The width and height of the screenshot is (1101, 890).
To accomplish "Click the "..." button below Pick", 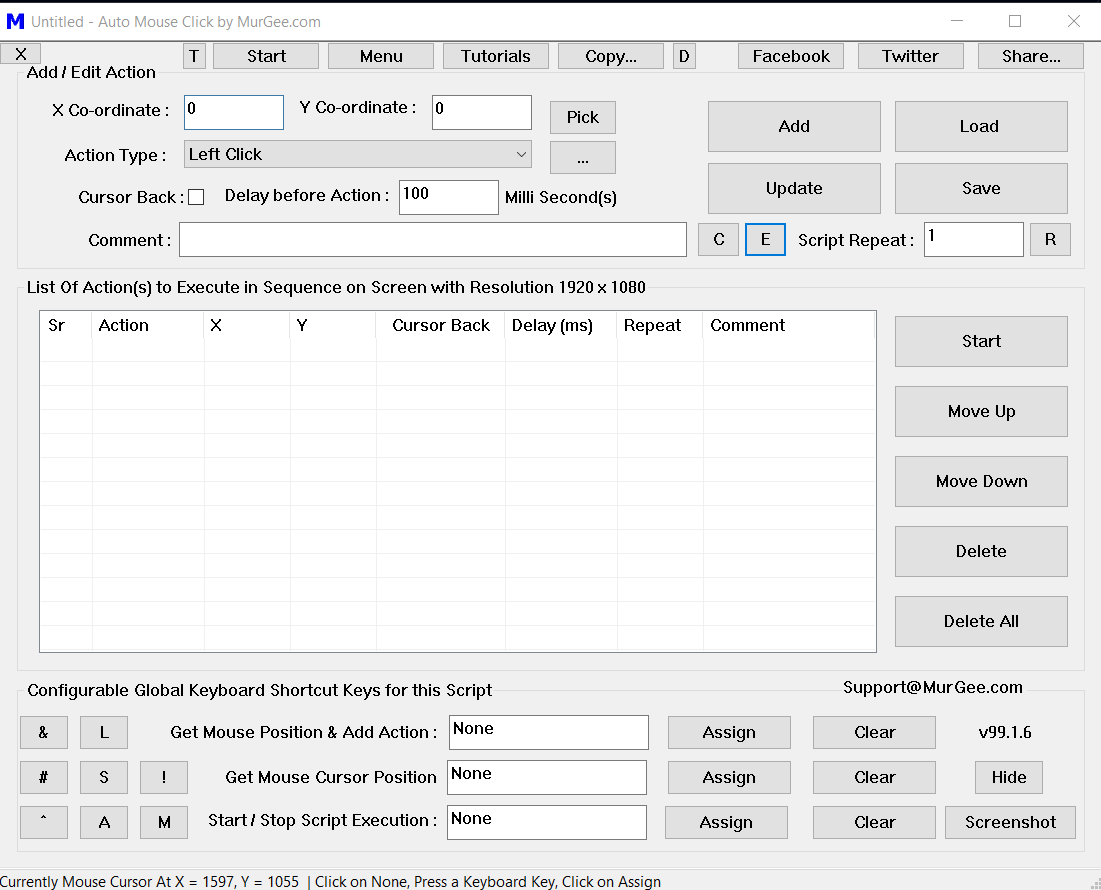I will click(582, 157).
